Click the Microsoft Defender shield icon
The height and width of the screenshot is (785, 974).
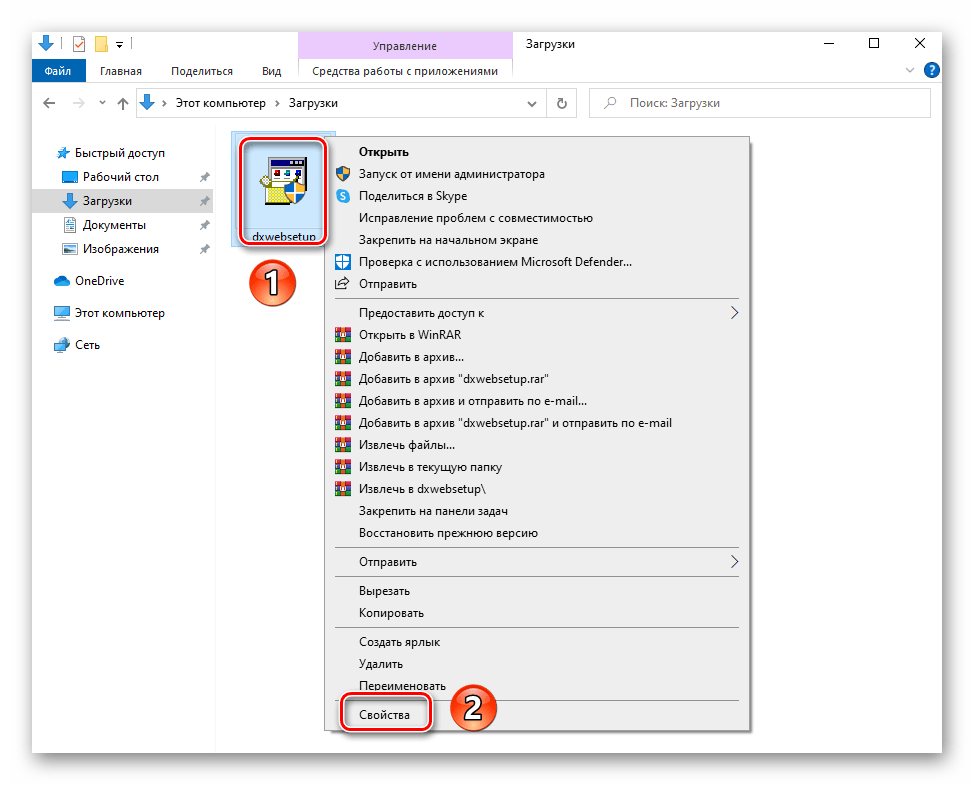pos(343,262)
